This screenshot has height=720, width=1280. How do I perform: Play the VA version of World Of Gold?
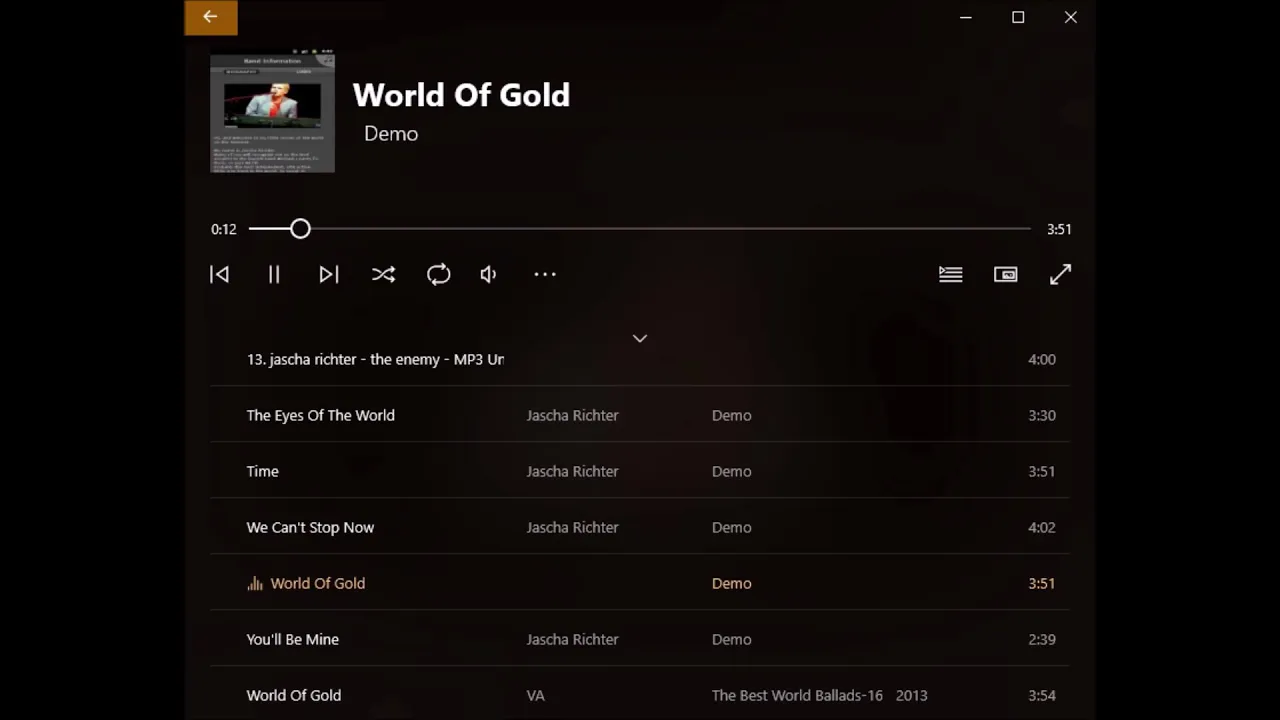click(x=640, y=695)
